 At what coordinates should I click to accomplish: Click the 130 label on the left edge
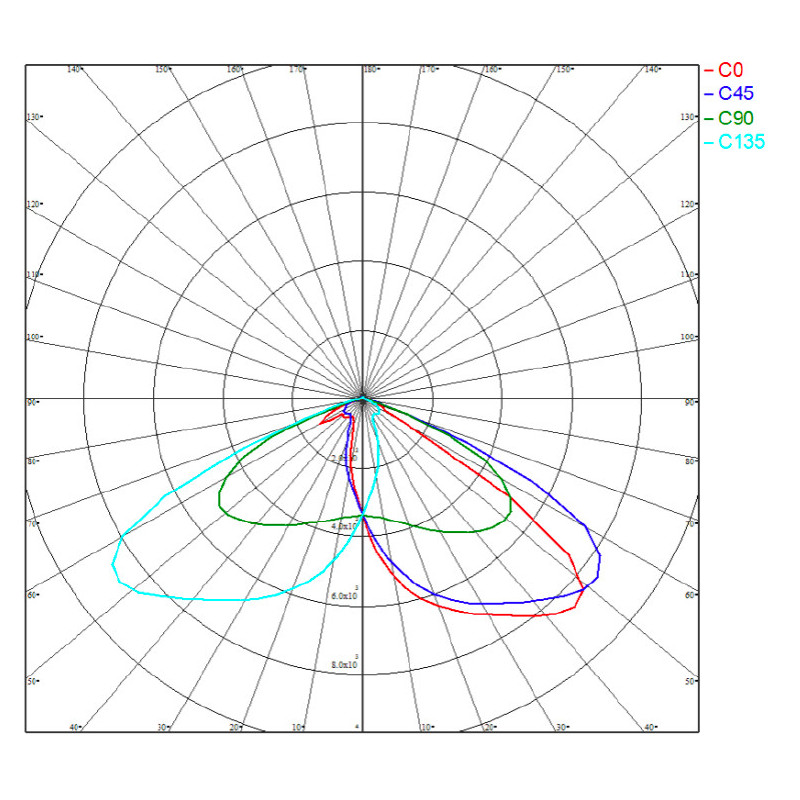(34, 117)
